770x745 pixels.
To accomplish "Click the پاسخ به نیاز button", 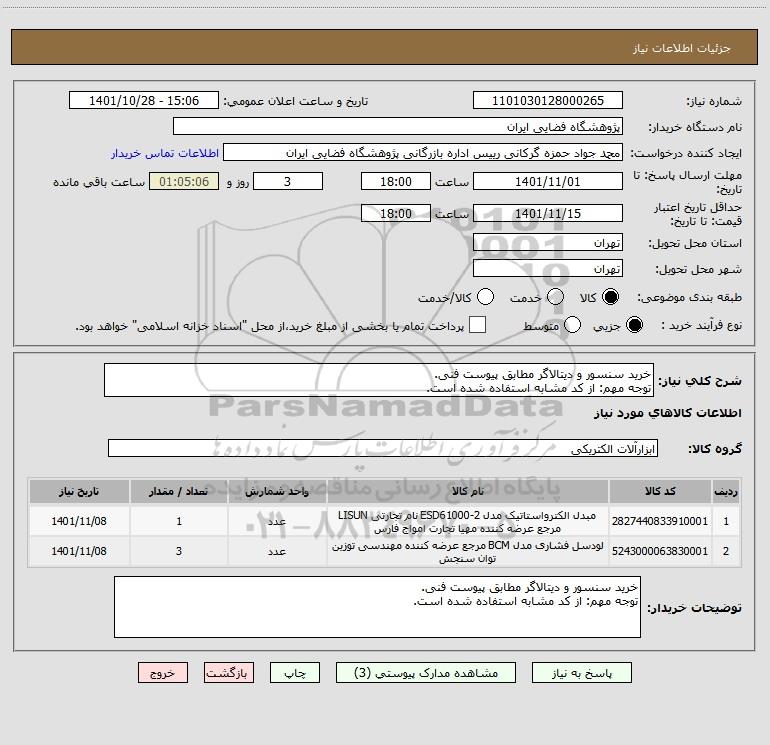I will pos(582,673).
